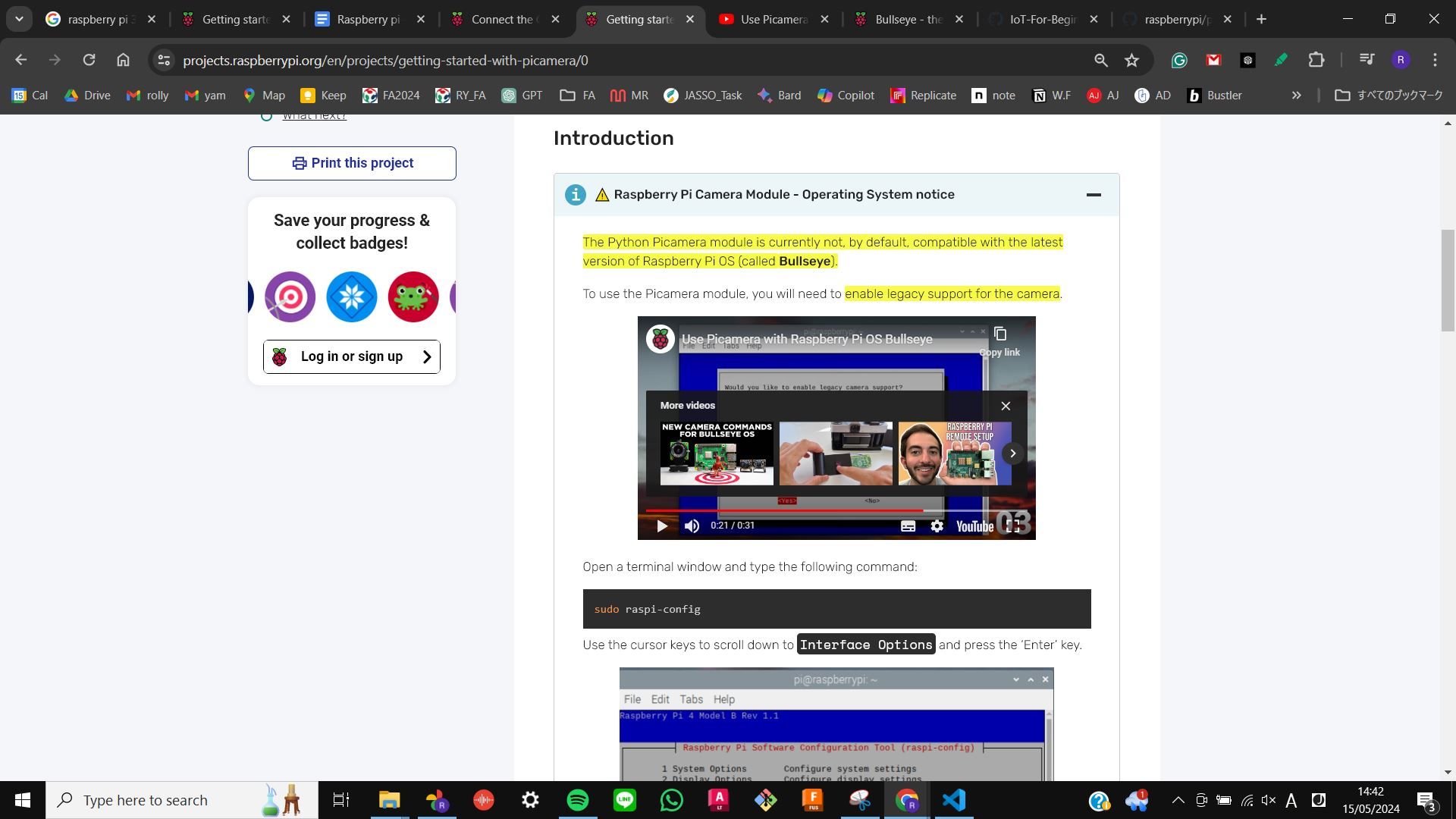Open File Explorer from the taskbar
This screenshot has height=819, width=1456.
pyautogui.click(x=390, y=800)
